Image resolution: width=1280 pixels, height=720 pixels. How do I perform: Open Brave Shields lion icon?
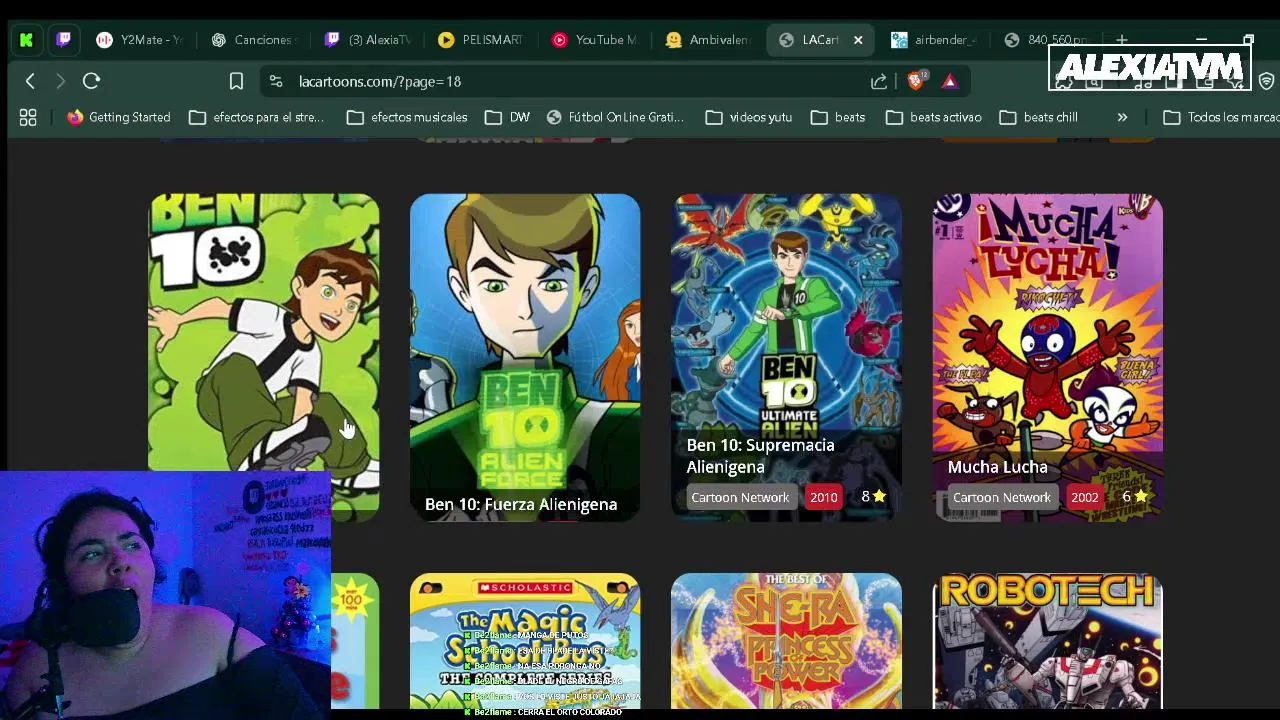point(916,81)
